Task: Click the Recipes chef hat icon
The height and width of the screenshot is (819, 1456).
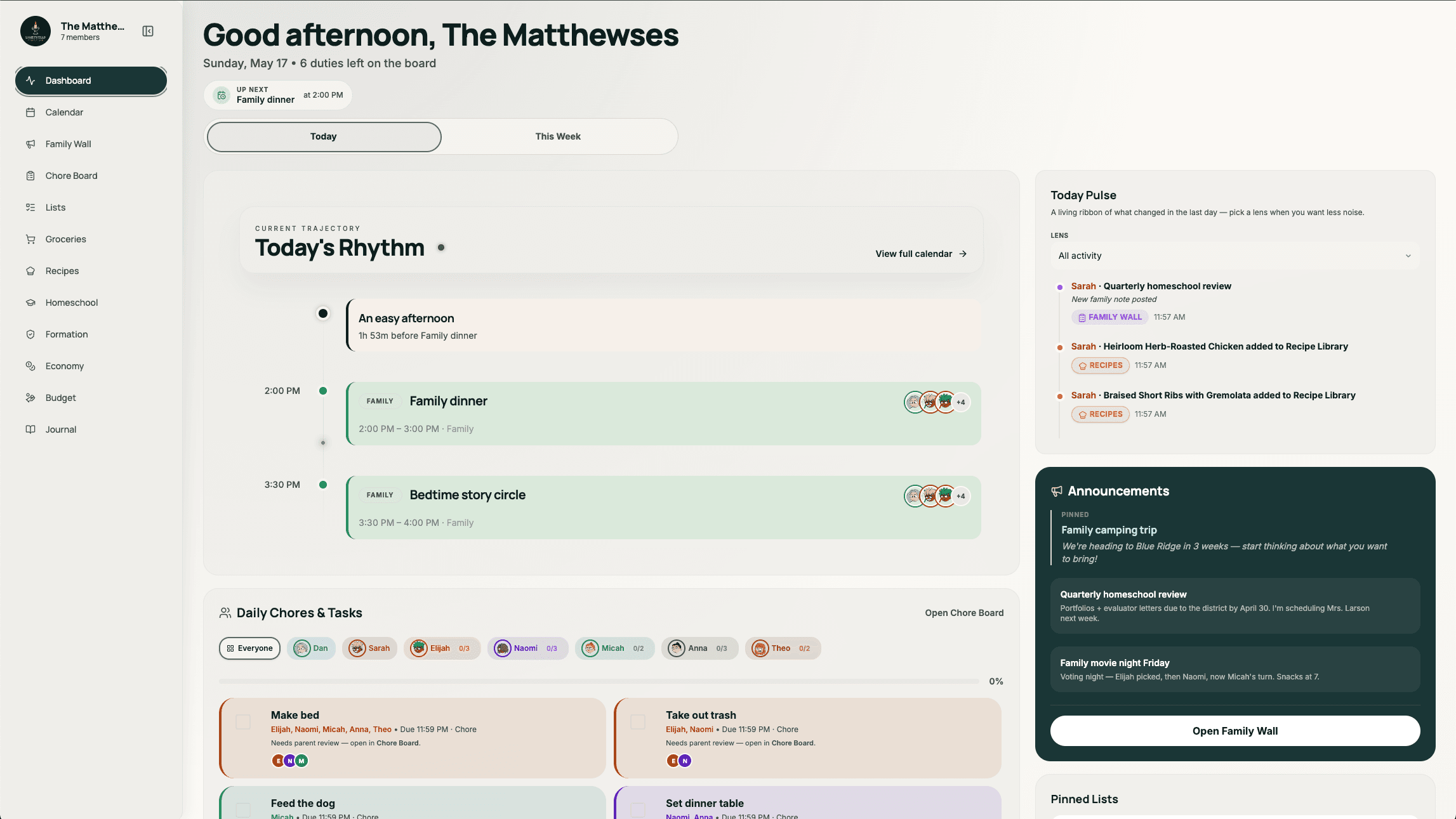Action: [x=30, y=271]
